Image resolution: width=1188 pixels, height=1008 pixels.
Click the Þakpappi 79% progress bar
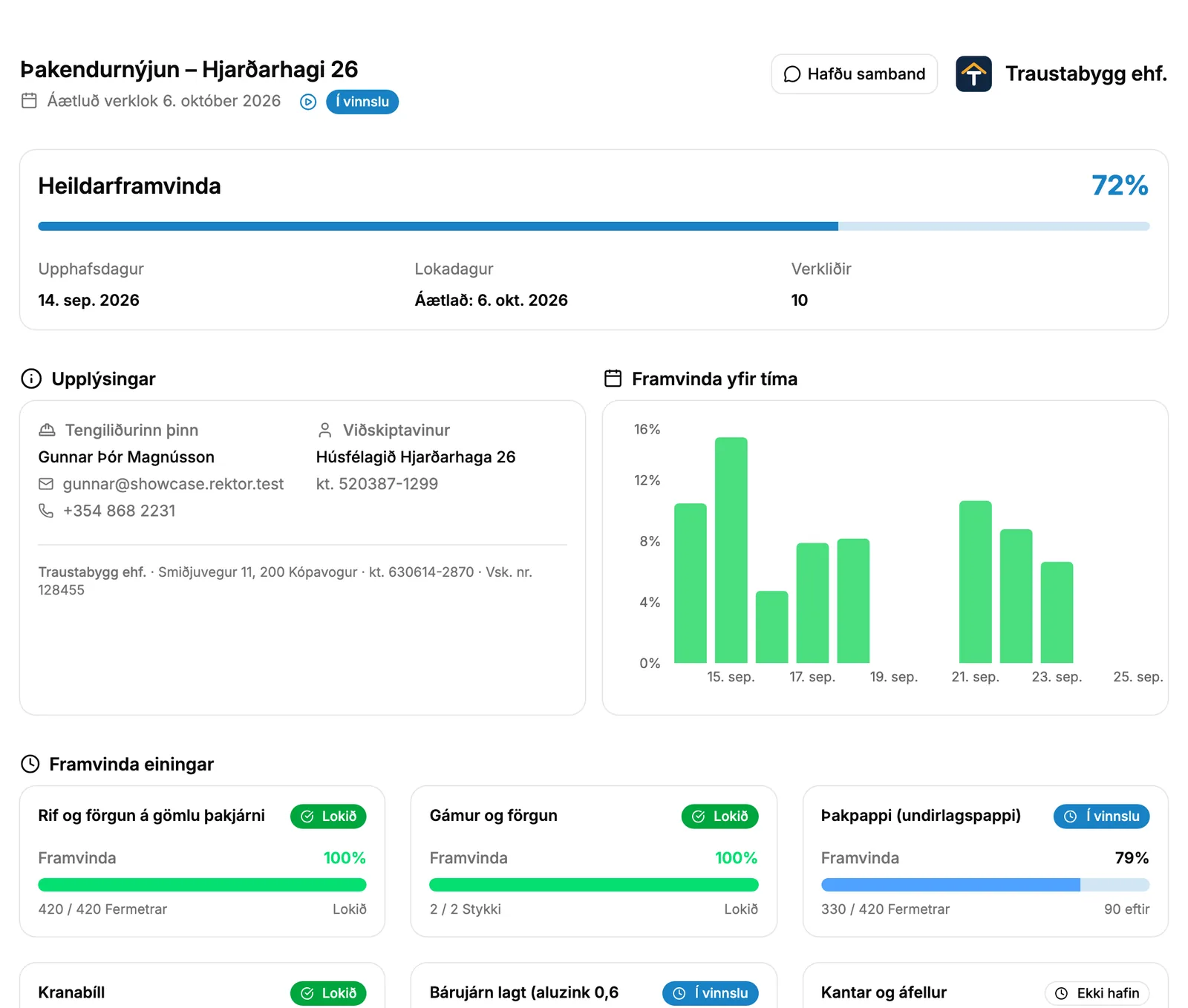pos(985,885)
